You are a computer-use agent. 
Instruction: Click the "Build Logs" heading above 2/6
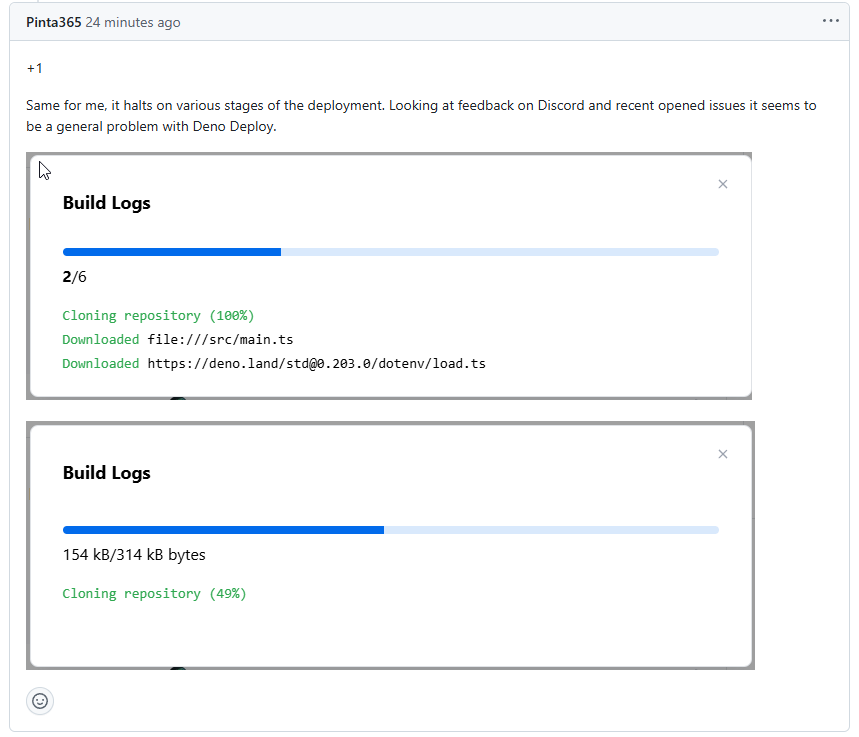pos(107,203)
